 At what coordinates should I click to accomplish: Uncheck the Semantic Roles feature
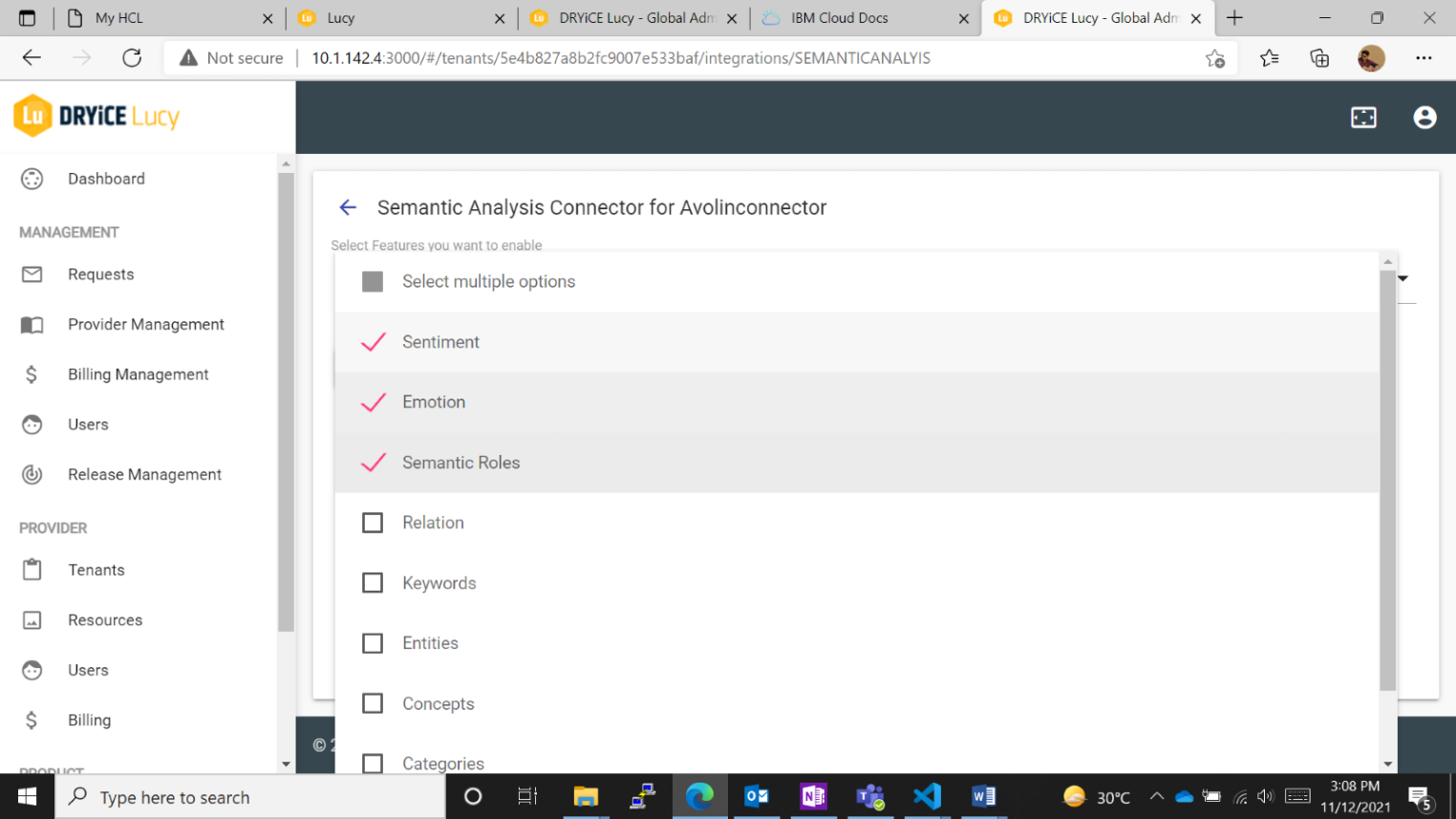373,463
